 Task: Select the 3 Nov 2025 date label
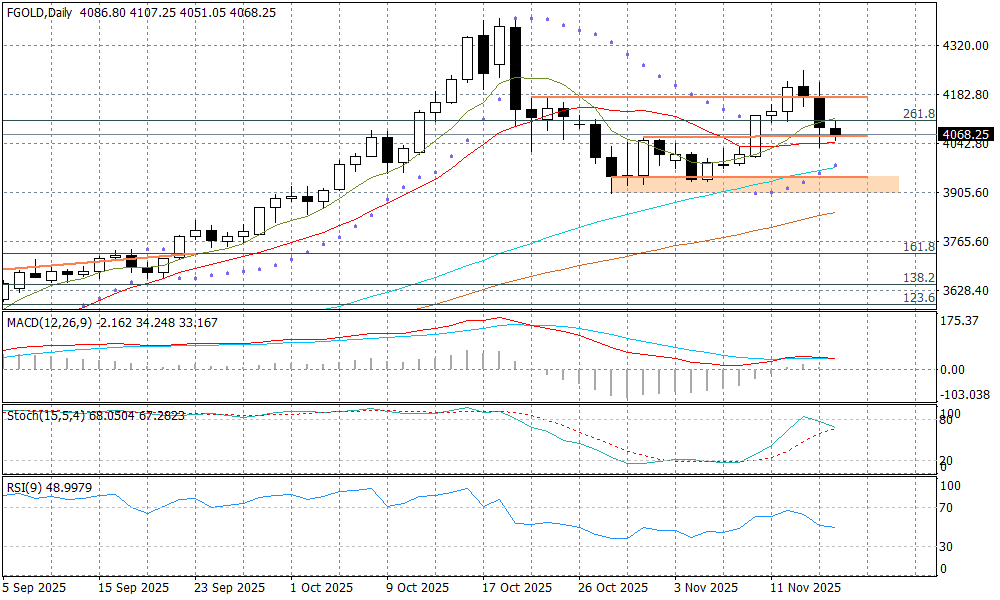[x=706, y=587]
